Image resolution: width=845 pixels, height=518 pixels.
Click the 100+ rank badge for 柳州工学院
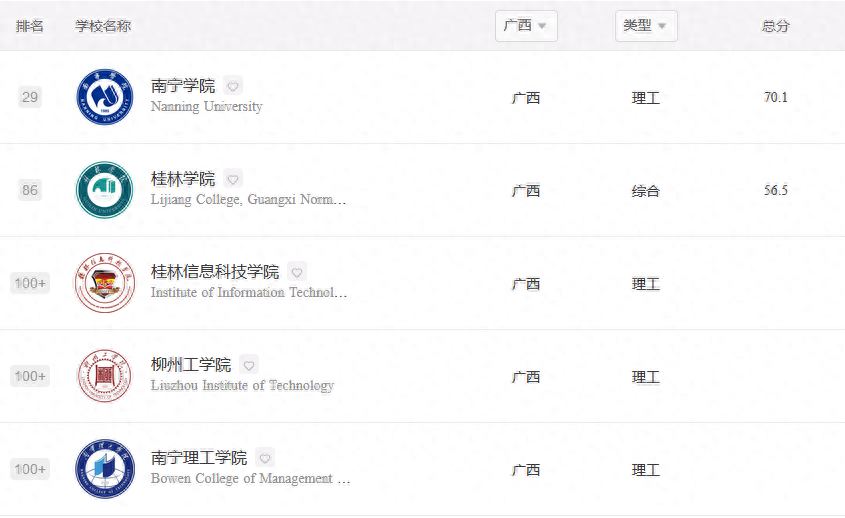[x=30, y=376]
